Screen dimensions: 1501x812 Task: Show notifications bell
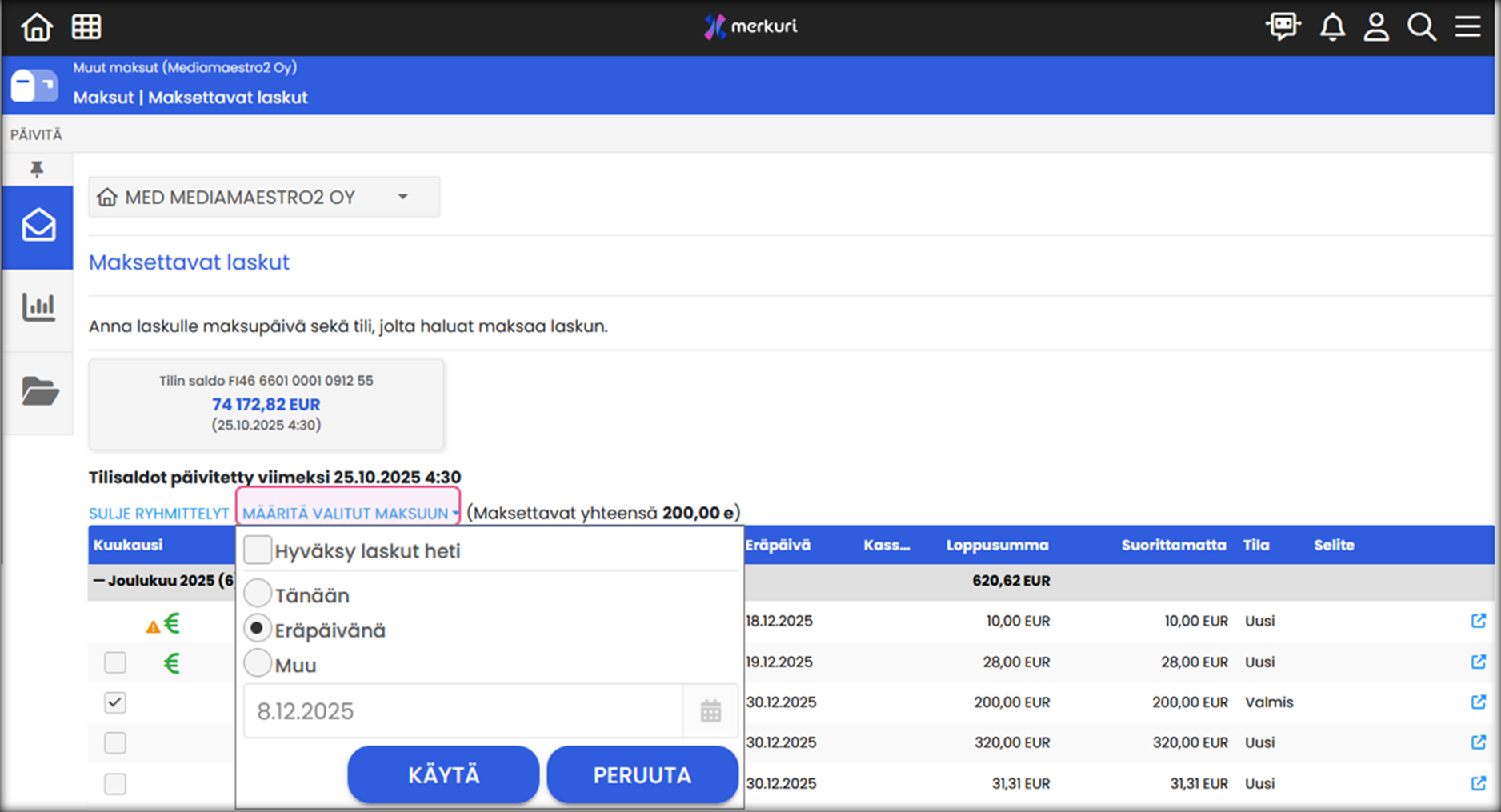point(1332,26)
